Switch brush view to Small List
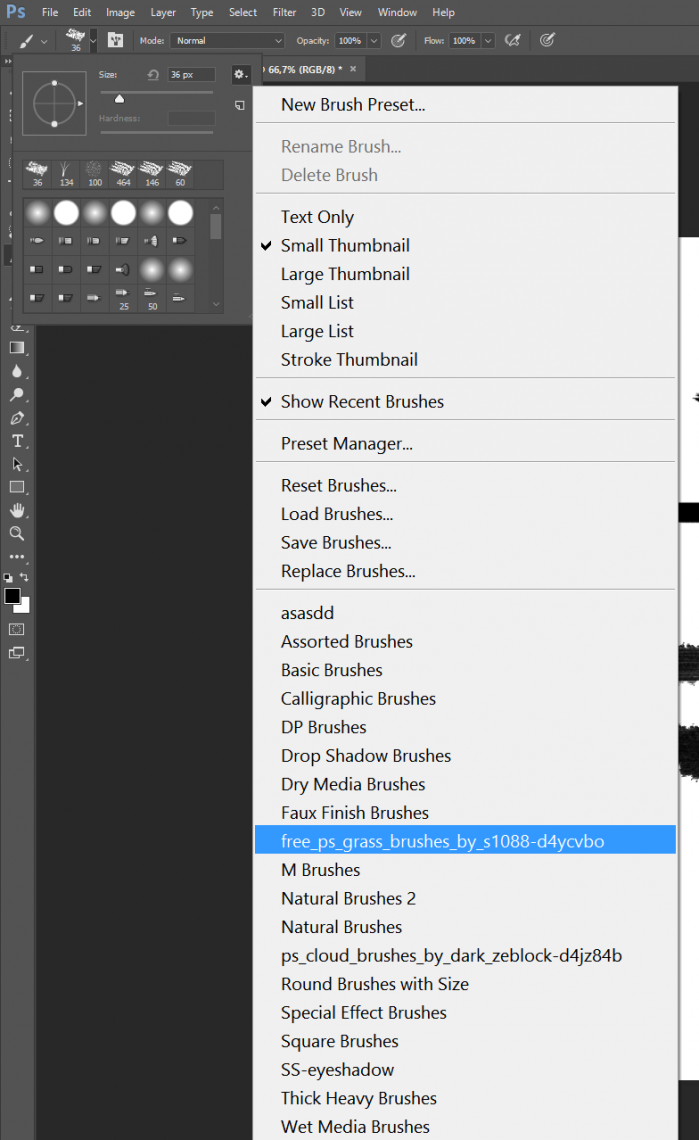Image resolution: width=699 pixels, height=1140 pixels. coord(317,302)
